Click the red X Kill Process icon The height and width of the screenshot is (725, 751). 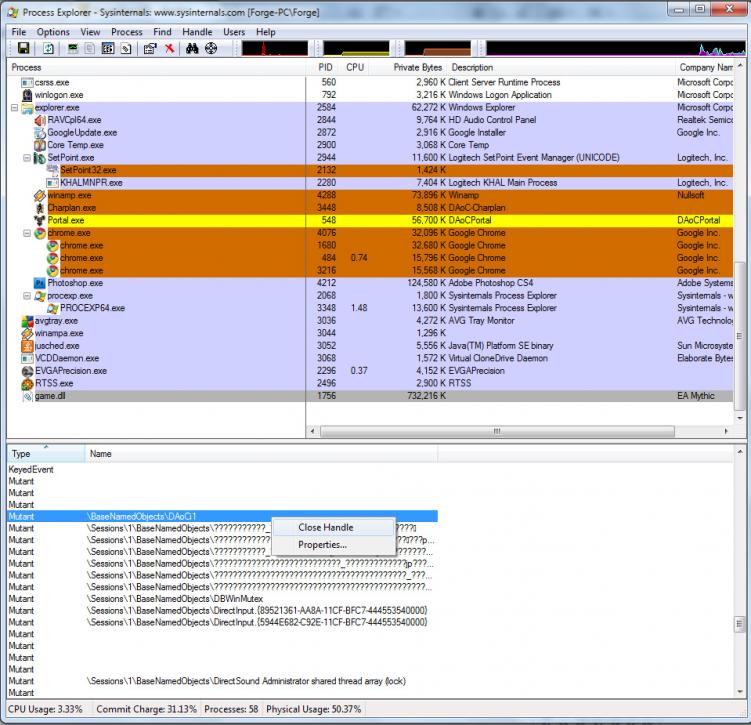169,48
